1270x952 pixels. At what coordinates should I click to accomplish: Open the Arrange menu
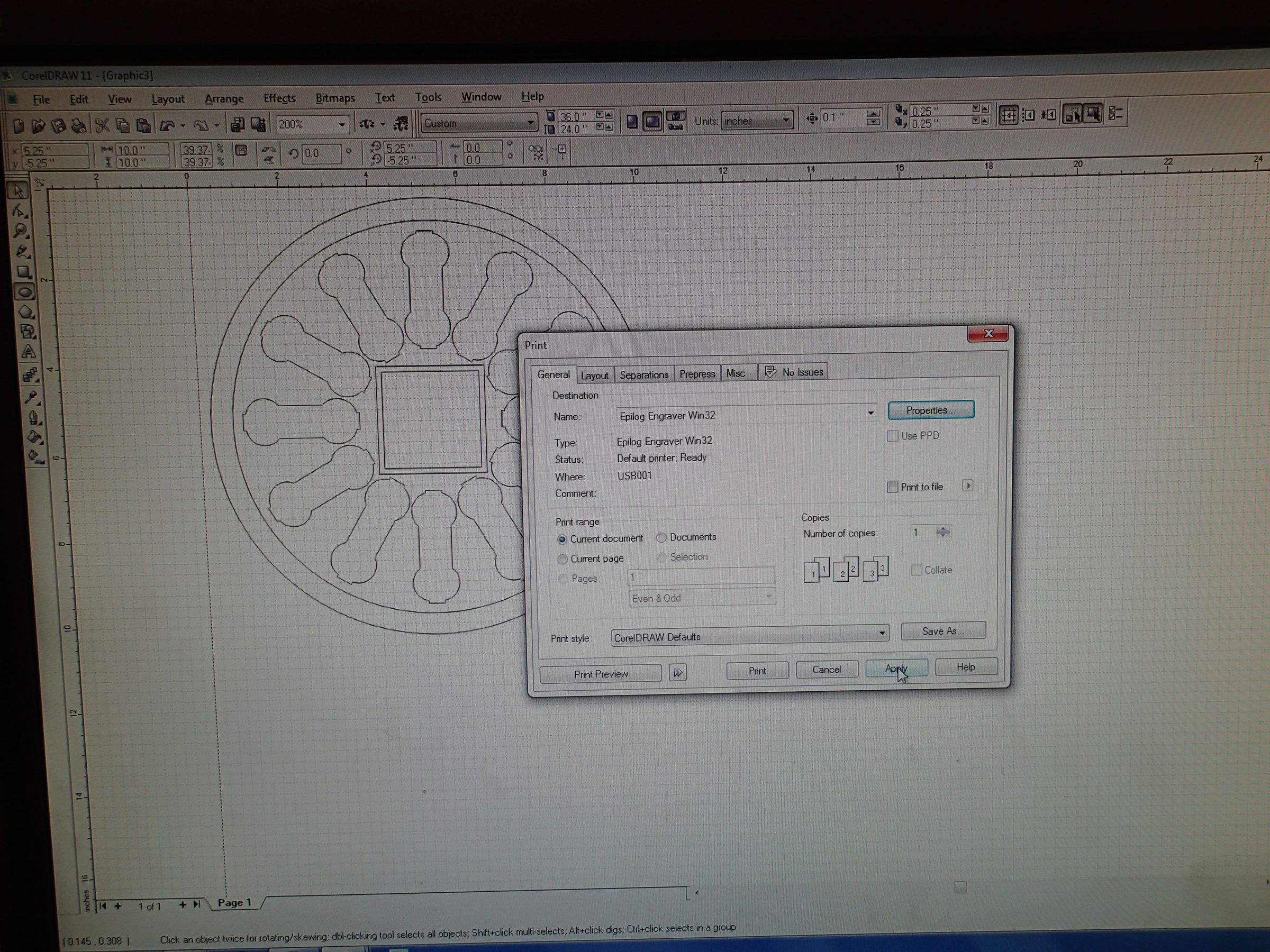[x=224, y=99]
